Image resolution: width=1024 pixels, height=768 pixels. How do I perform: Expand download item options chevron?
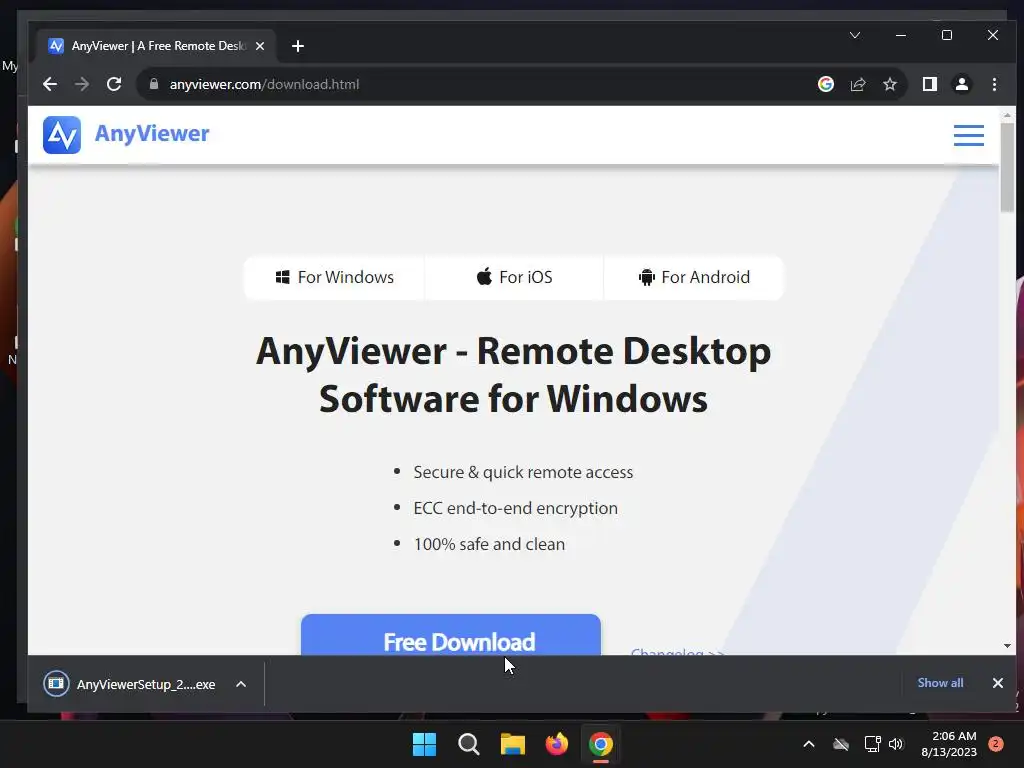click(241, 684)
